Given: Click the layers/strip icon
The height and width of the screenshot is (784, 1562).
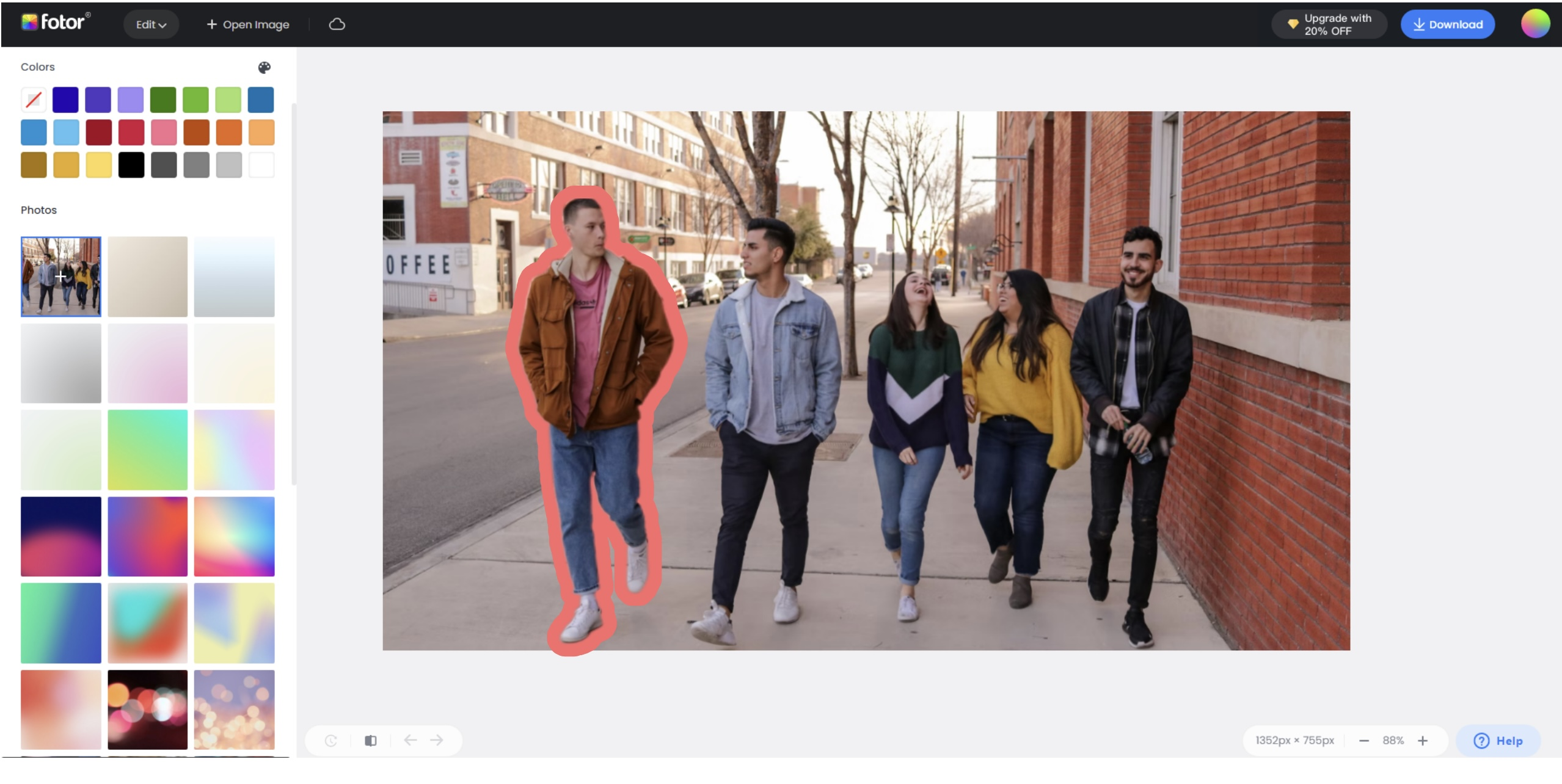Looking at the screenshot, I should point(370,740).
